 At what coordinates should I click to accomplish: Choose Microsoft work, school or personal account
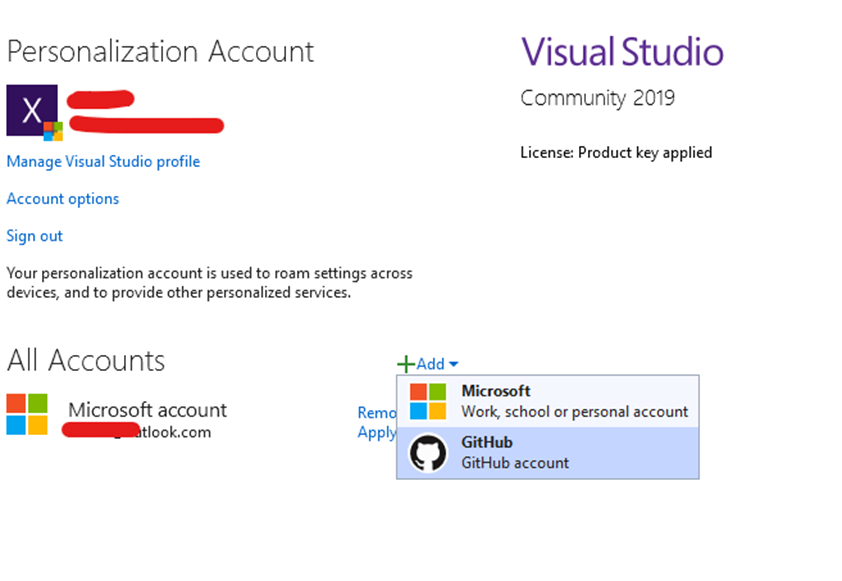tap(548, 401)
